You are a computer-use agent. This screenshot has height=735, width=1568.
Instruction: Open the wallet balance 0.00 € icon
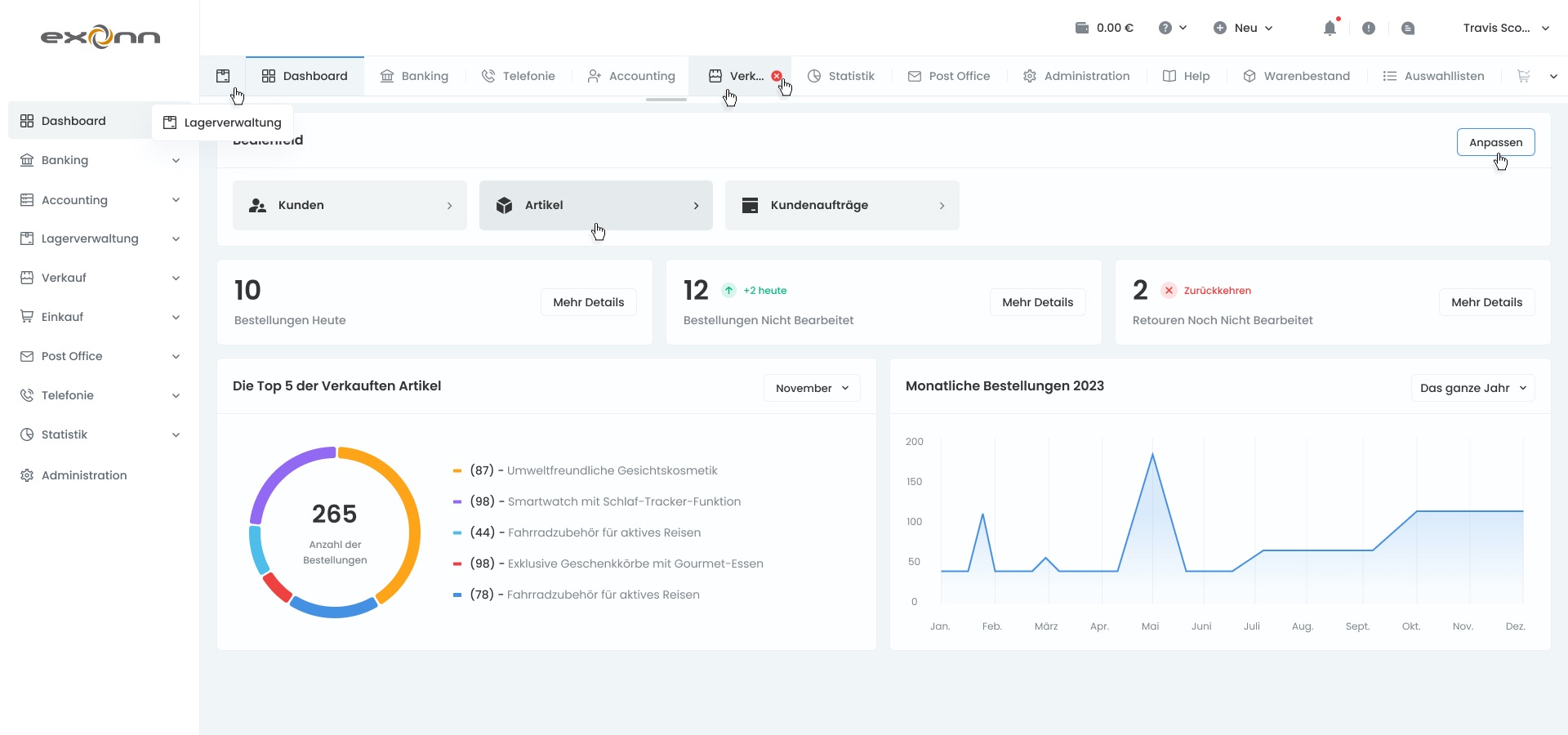pos(1082,28)
